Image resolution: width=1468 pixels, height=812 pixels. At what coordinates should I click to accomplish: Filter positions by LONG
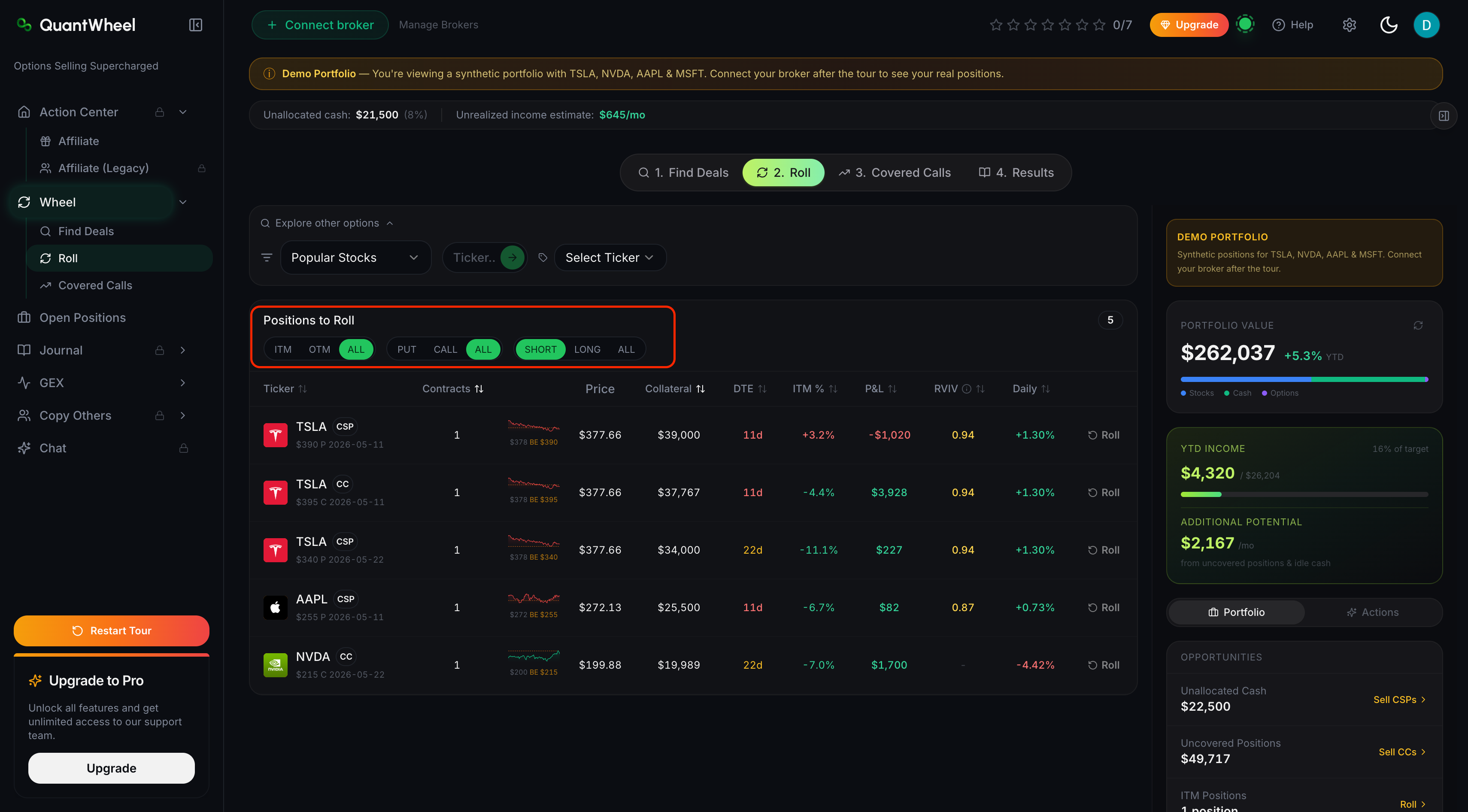tap(587, 349)
